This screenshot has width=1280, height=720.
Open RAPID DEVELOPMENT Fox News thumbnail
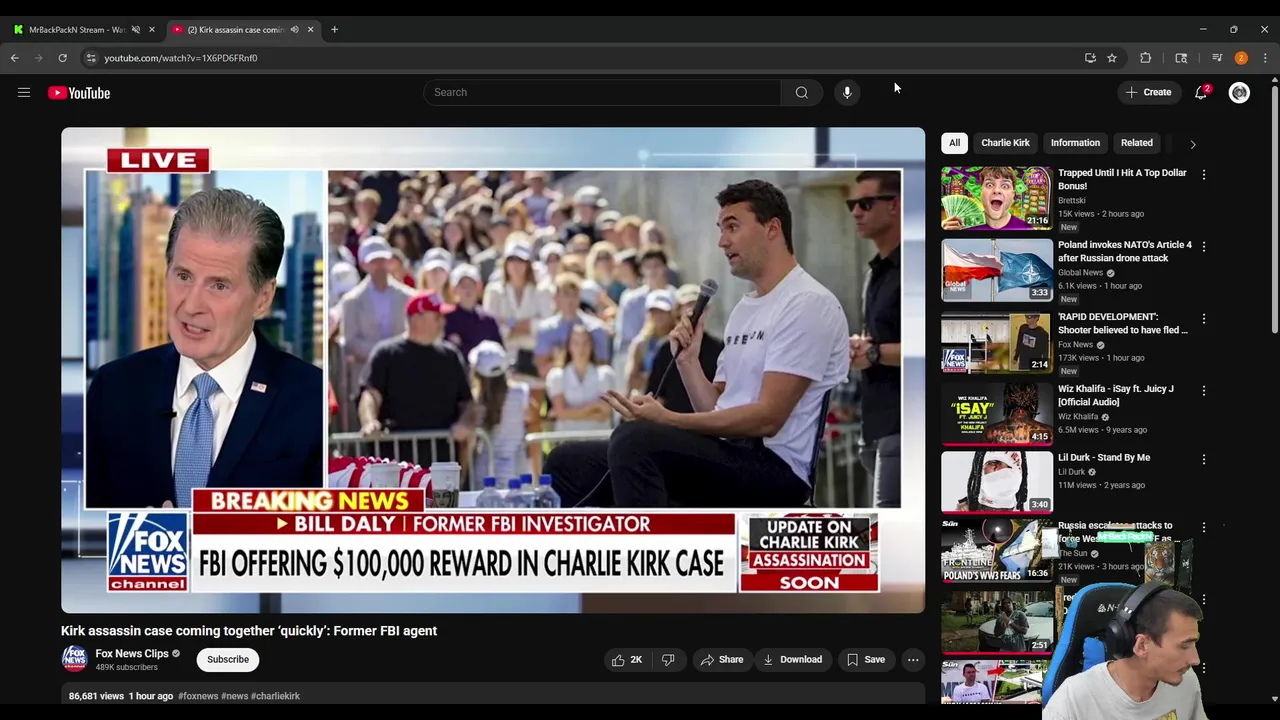tap(997, 342)
